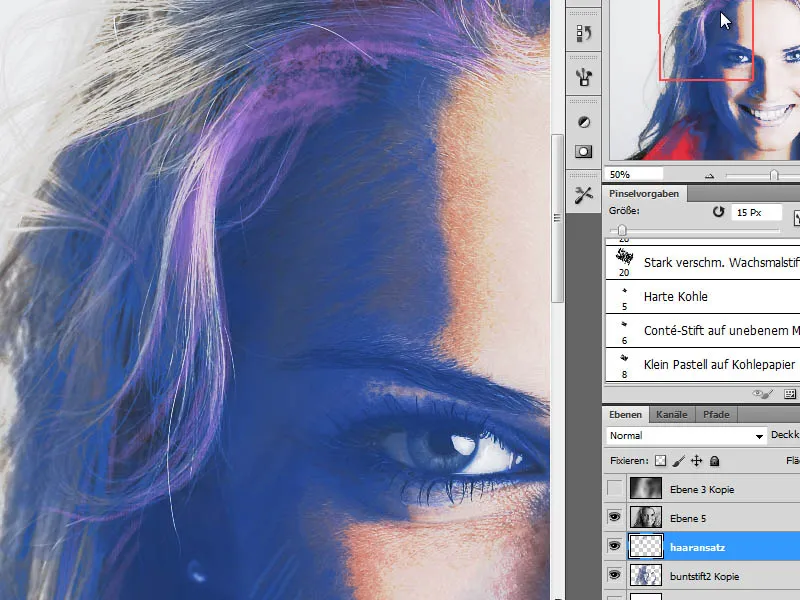Hide the buntstift2 Kopie layer
The image size is (800, 600).
(614, 576)
